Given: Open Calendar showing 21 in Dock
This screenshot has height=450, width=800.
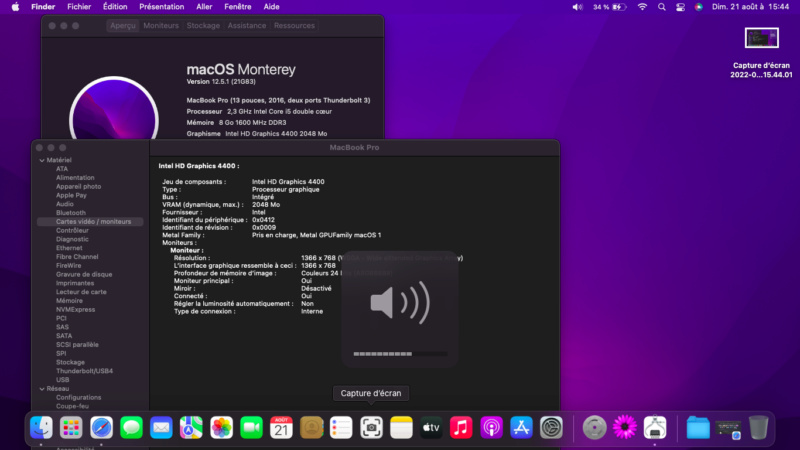Looking at the screenshot, I should (x=281, y=428).
